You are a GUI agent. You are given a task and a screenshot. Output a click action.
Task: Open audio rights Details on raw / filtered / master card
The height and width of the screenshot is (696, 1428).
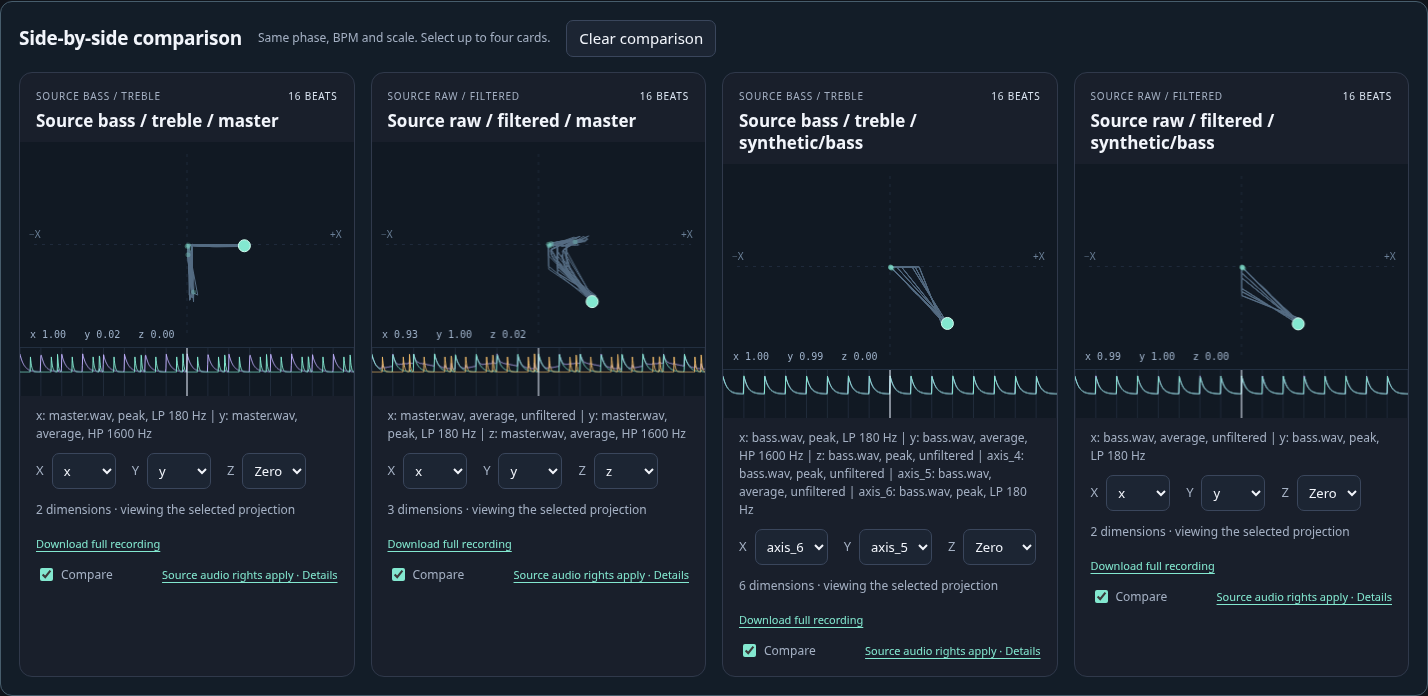(601, 576)
